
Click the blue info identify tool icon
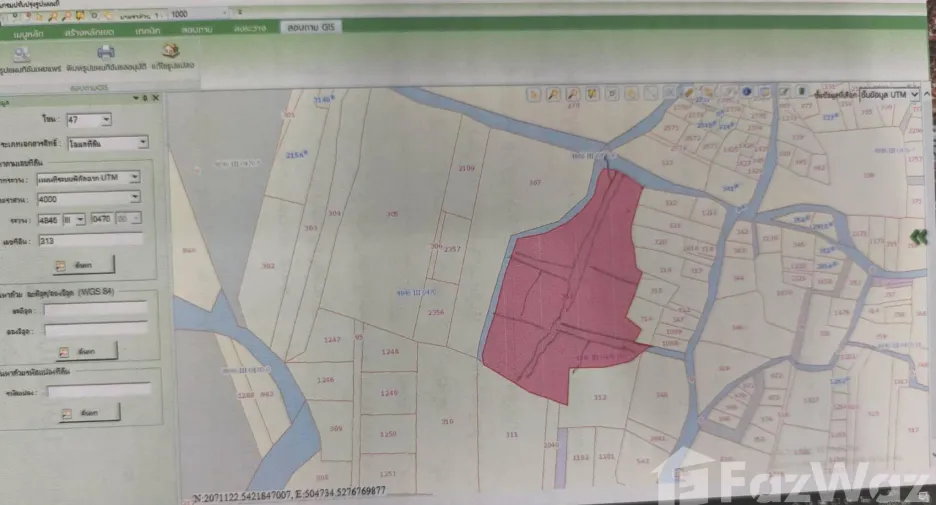click(746, 92)
